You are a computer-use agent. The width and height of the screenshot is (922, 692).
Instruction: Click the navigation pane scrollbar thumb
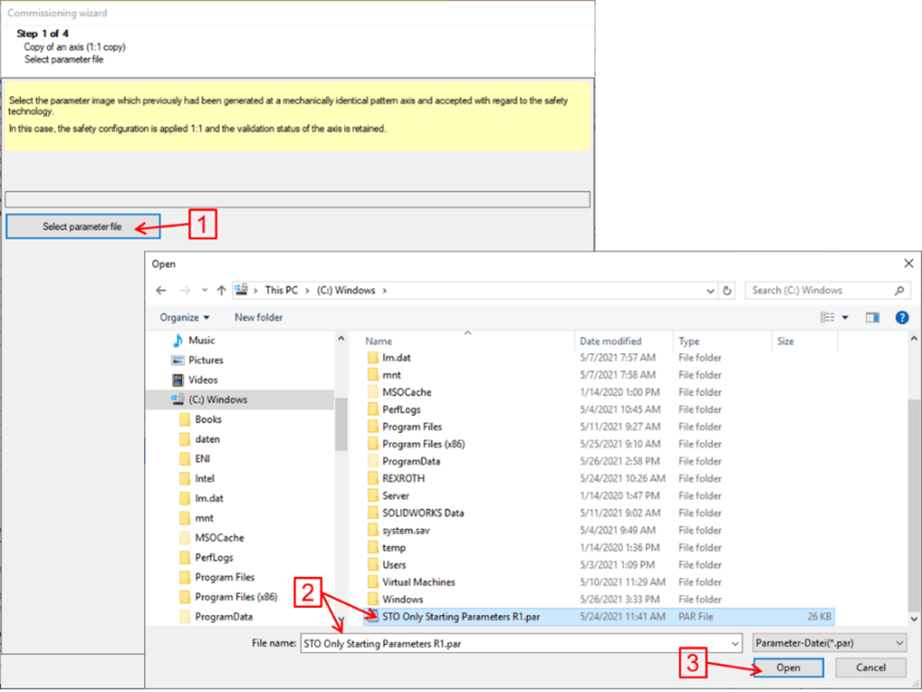(x=340, y=424)
